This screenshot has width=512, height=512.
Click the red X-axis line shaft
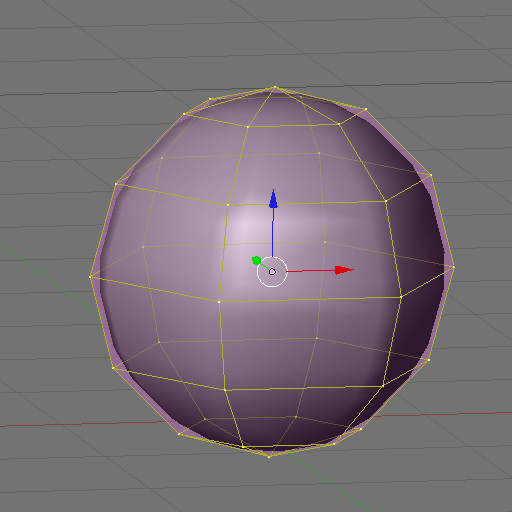pyautogui.click(x=311, y=271)
